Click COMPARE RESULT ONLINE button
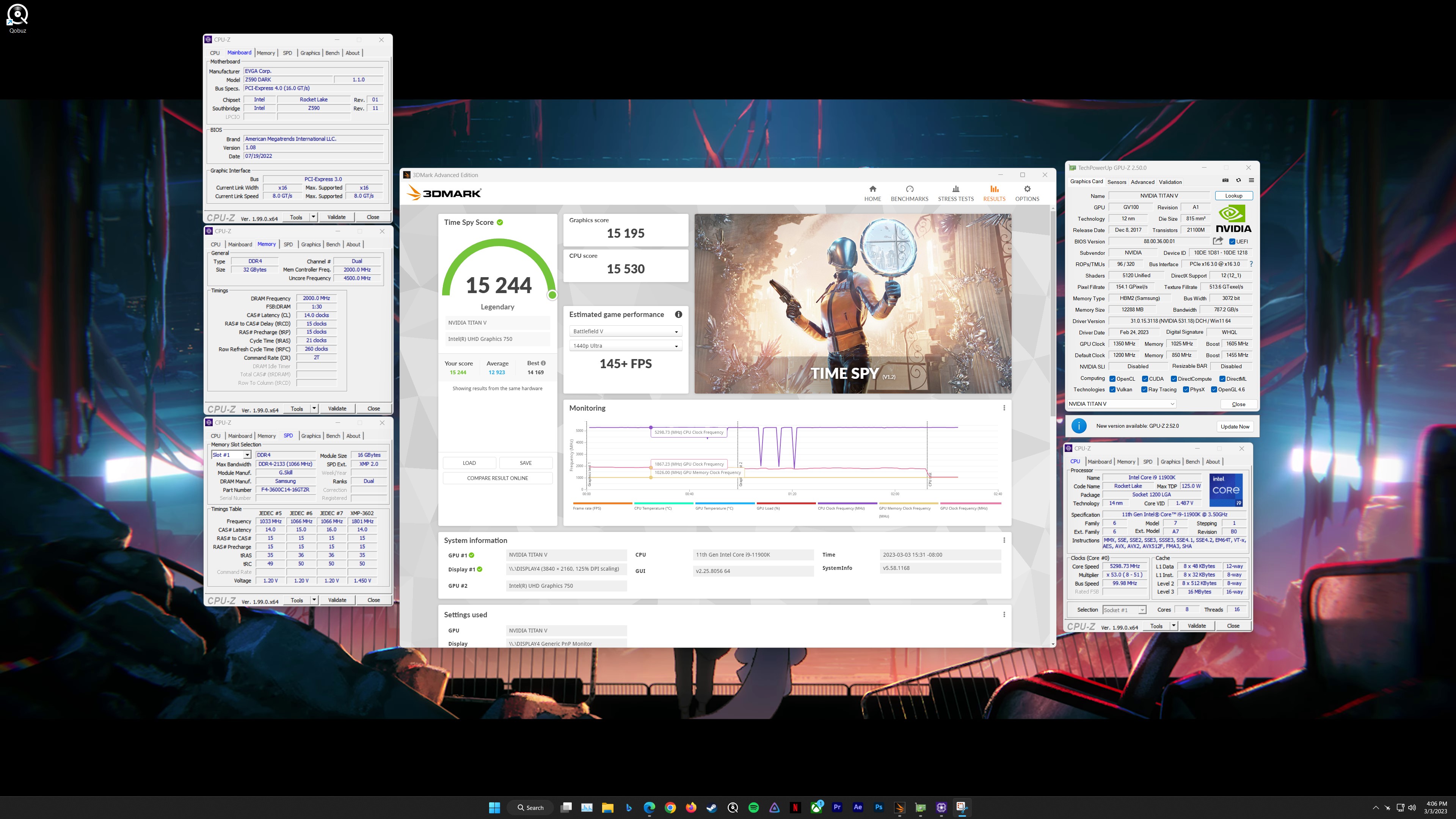The height and width of the screenshot is (819, 1456). click(497, 478)
